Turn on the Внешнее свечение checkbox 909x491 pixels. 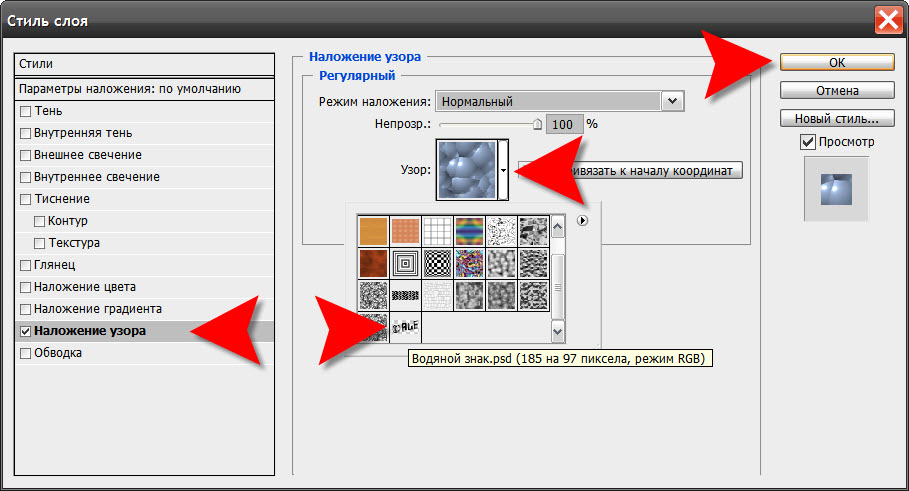(26, 155)
